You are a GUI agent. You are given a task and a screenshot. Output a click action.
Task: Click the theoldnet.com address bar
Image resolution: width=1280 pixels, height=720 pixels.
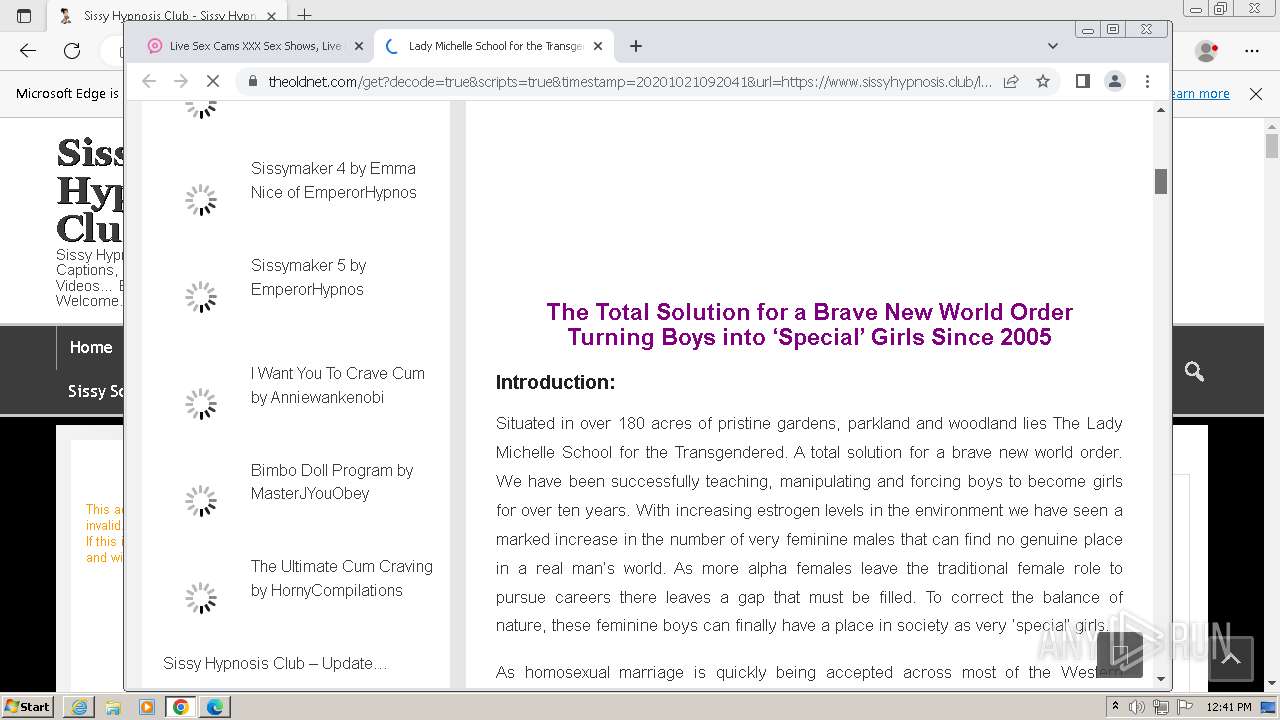coord(630,81)
